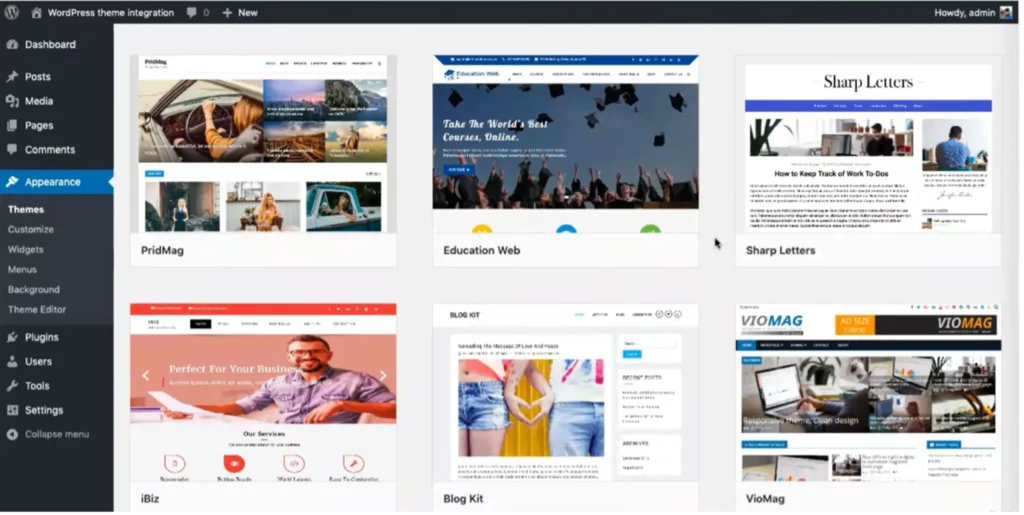This screenshot has width=1024, height=515.
Task: Click the Dashboard gauge icon
Action: click(x=12, y=44)
